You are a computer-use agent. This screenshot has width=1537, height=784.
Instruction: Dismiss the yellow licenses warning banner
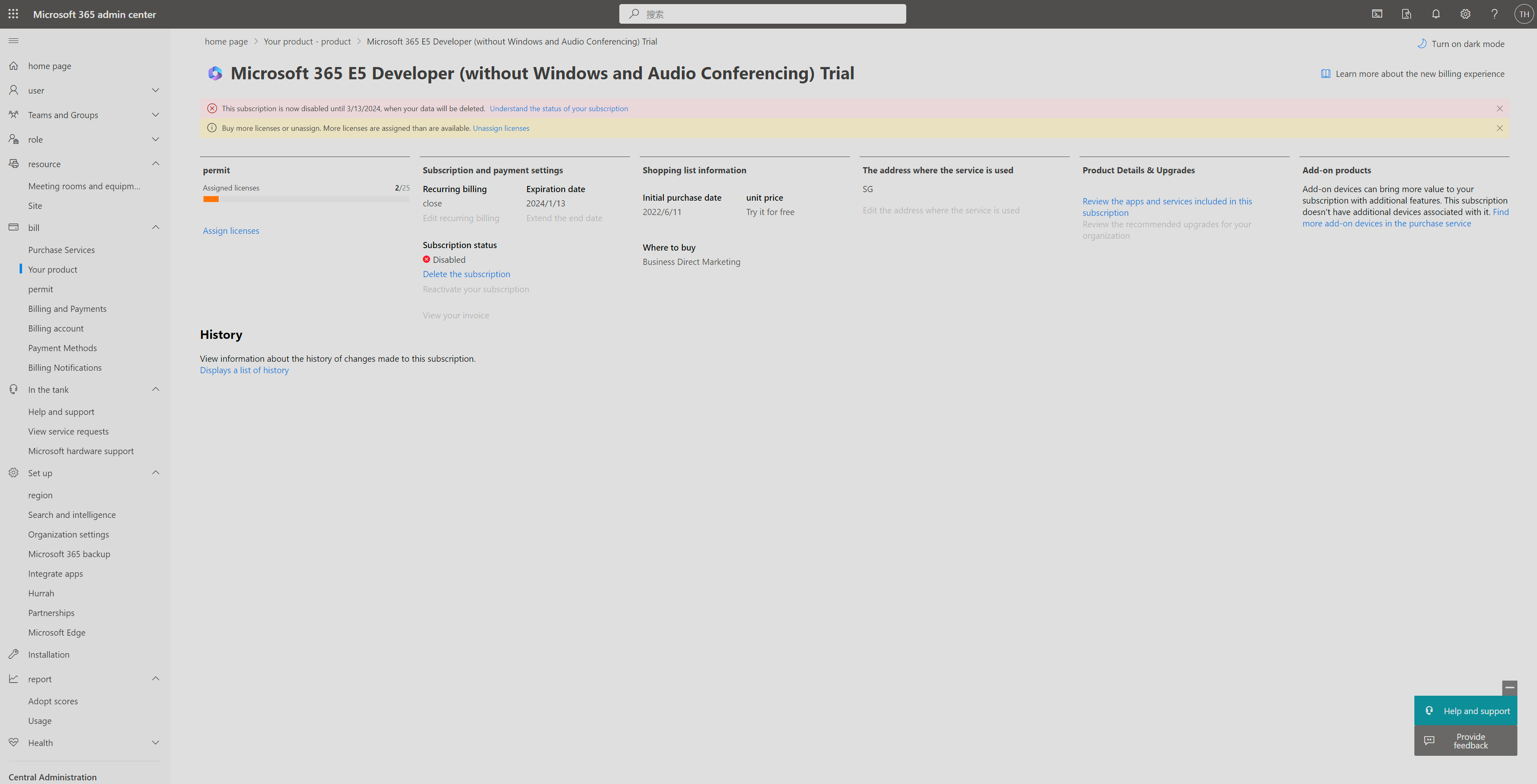(x=1499, y=128)
